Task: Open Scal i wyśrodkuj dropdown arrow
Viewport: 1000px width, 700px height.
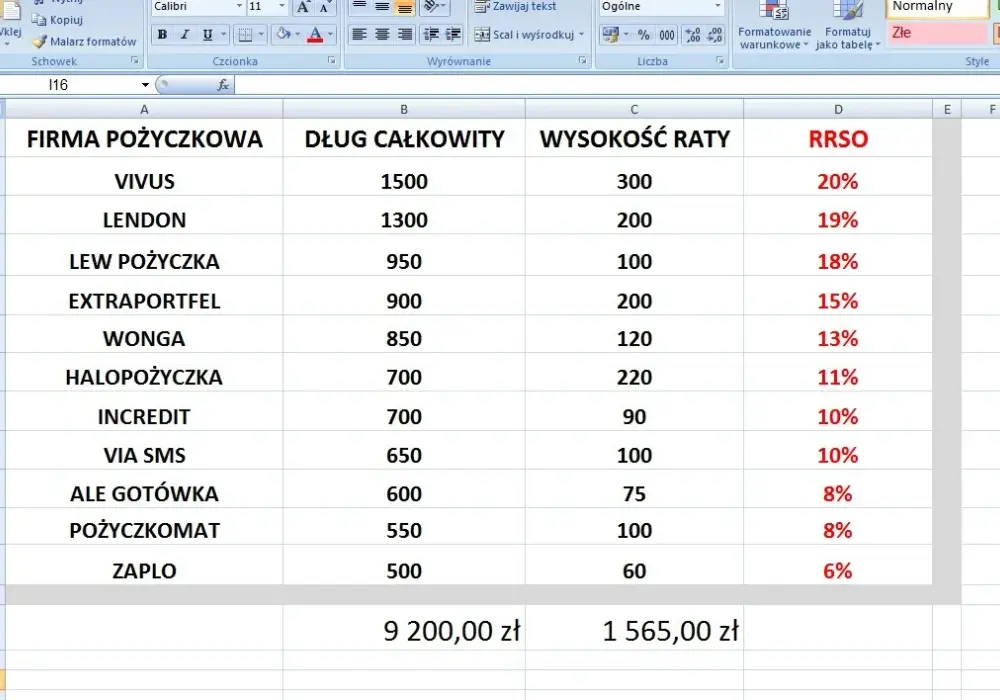Action: (581, 34)
